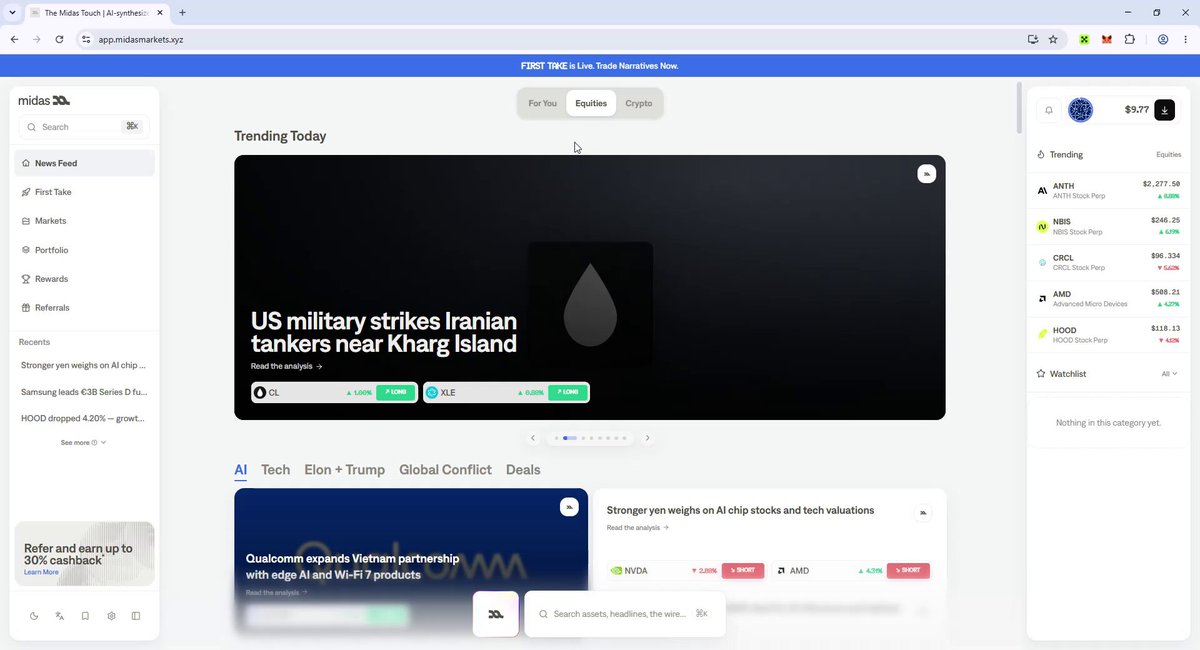Select the Equities tab
This screenshot has width=1200, height=650.
click(x=591, y=103)
